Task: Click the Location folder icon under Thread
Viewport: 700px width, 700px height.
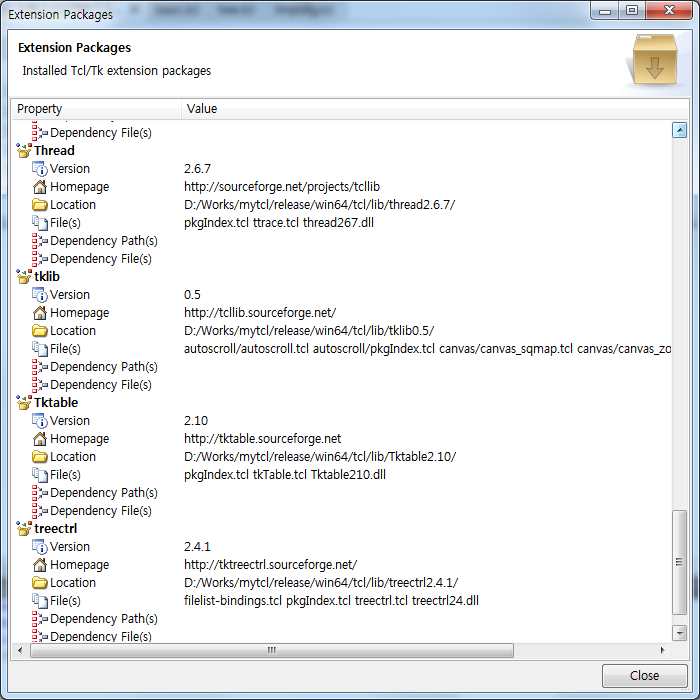Action: [x=40, y=204]
